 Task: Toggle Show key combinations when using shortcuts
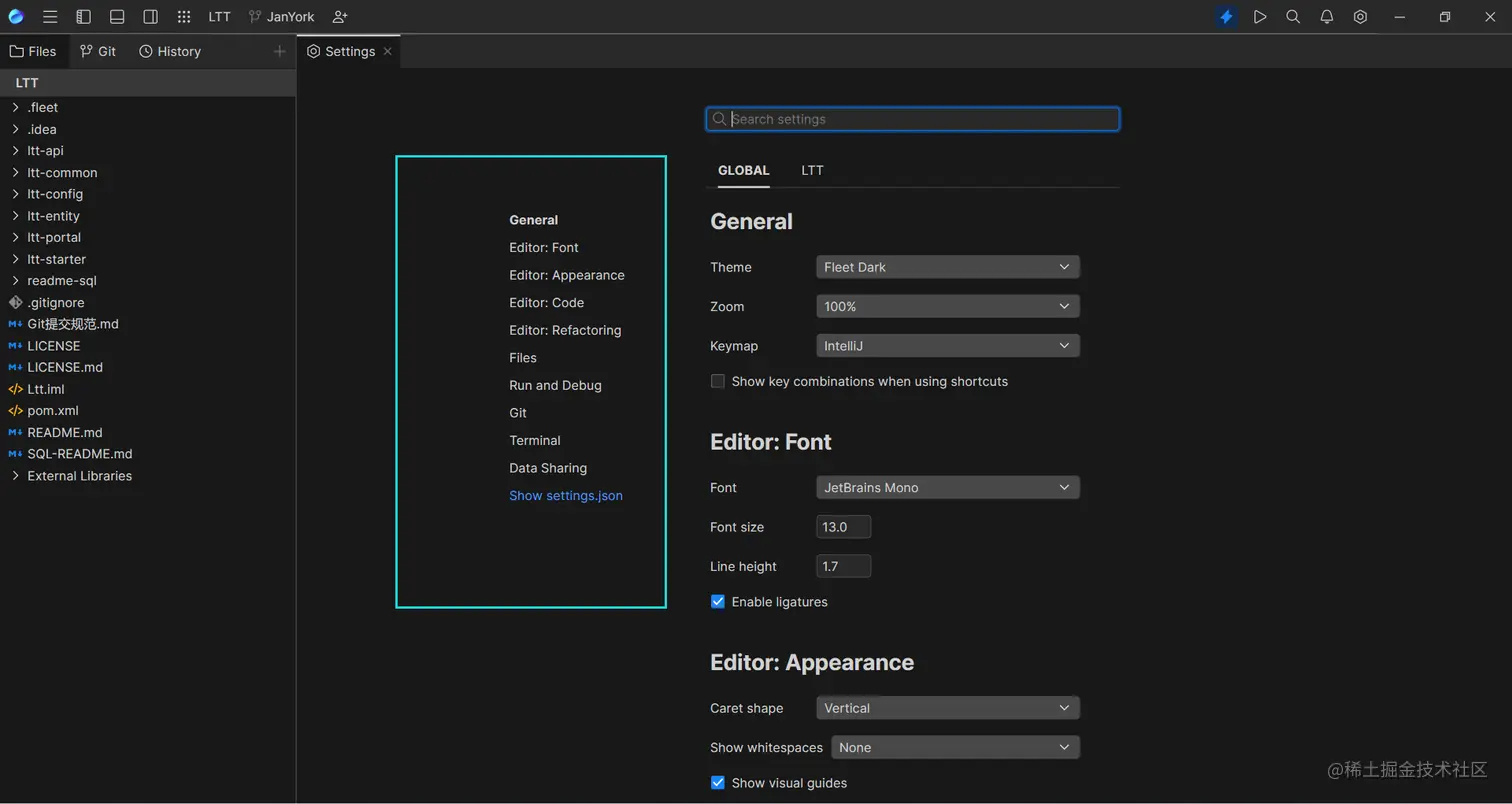(717, 381)
